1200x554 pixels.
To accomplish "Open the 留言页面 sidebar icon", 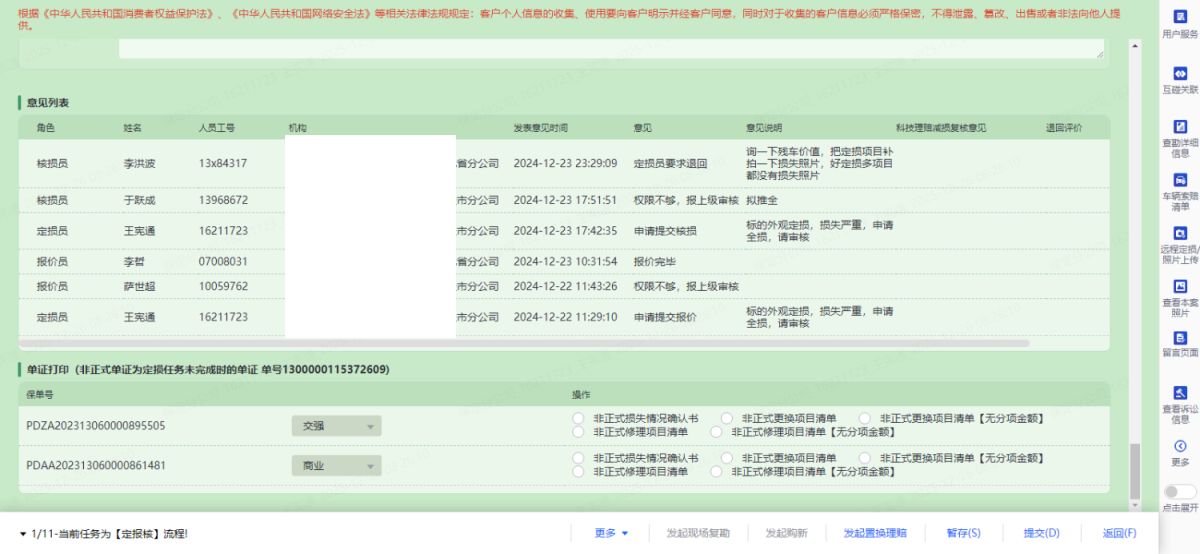I will [1180, 338].
